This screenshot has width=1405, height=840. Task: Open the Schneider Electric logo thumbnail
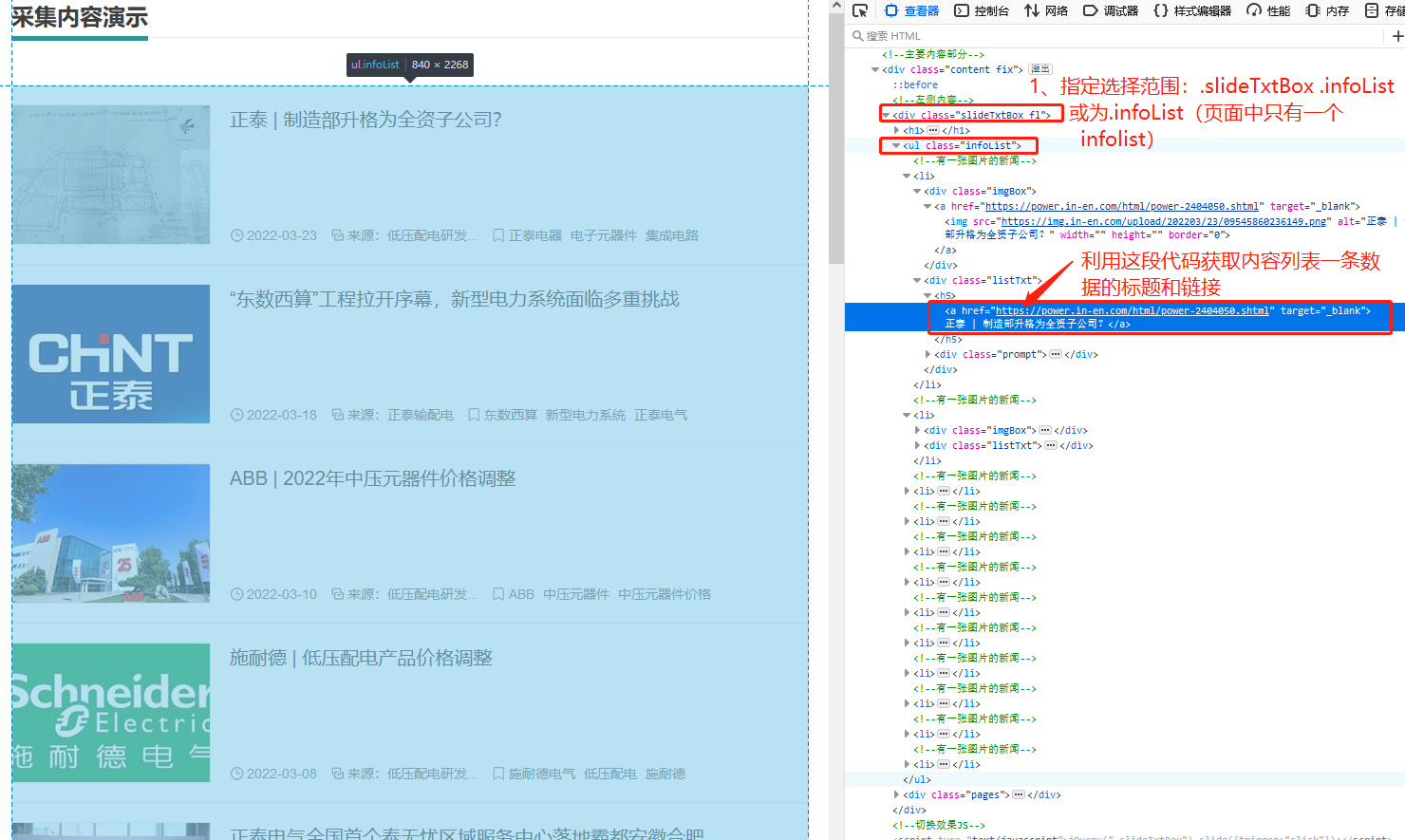pos(111,713)
